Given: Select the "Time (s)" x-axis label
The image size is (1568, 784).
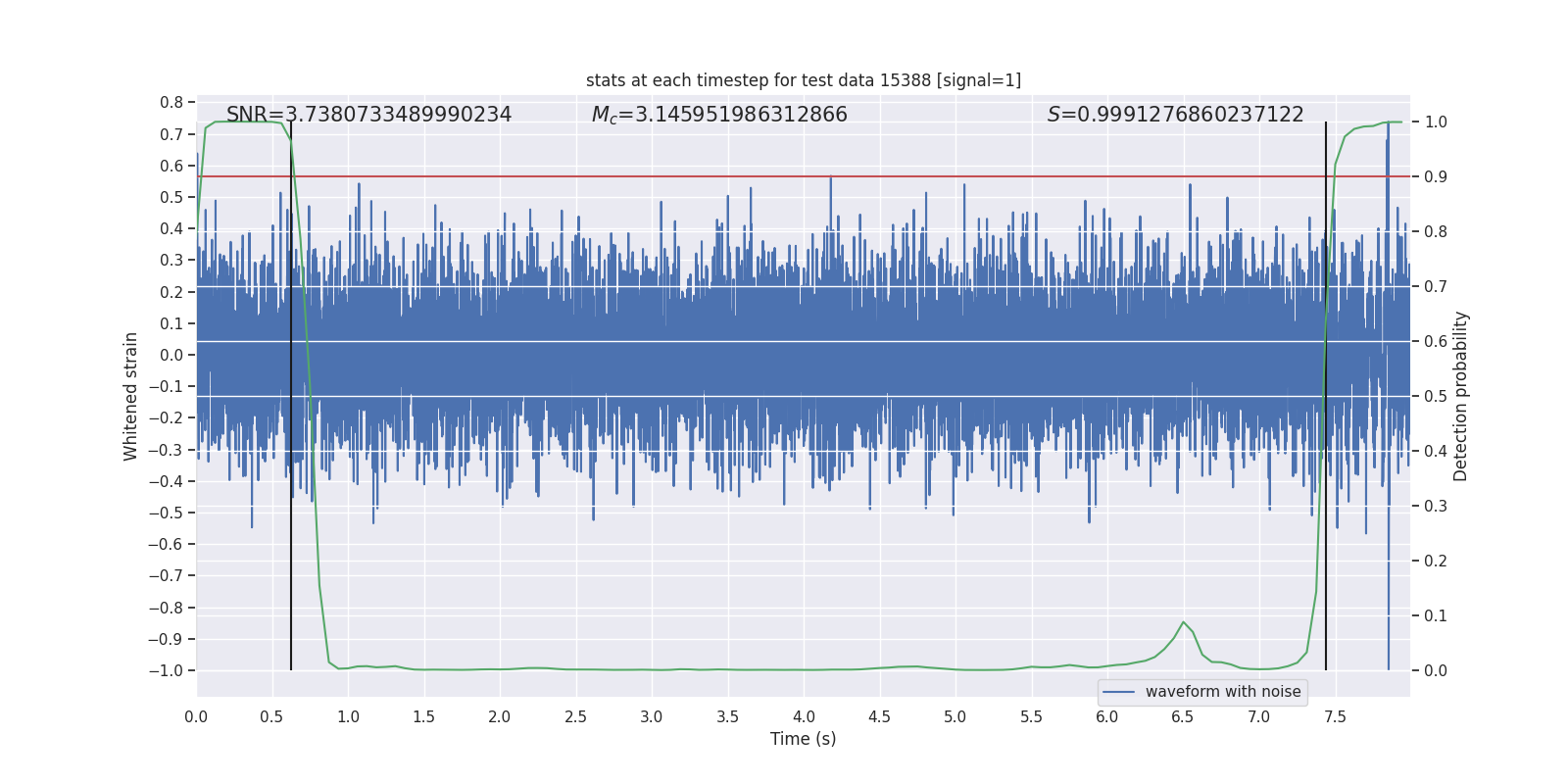Looking at the screenshot, I should [x=803, y=739].
